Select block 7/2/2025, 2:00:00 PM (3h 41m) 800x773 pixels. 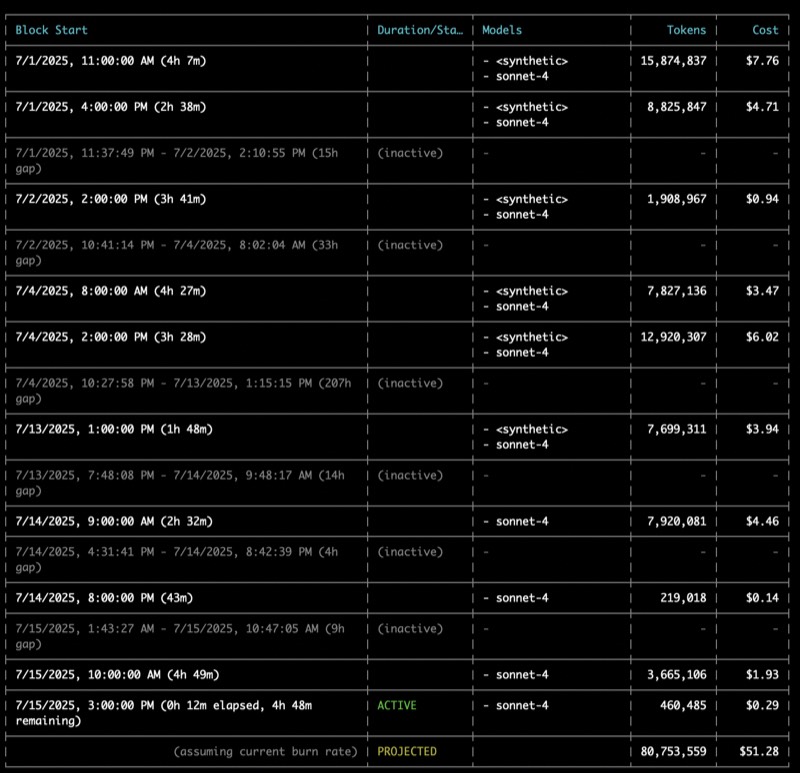[x=111, y=199]
